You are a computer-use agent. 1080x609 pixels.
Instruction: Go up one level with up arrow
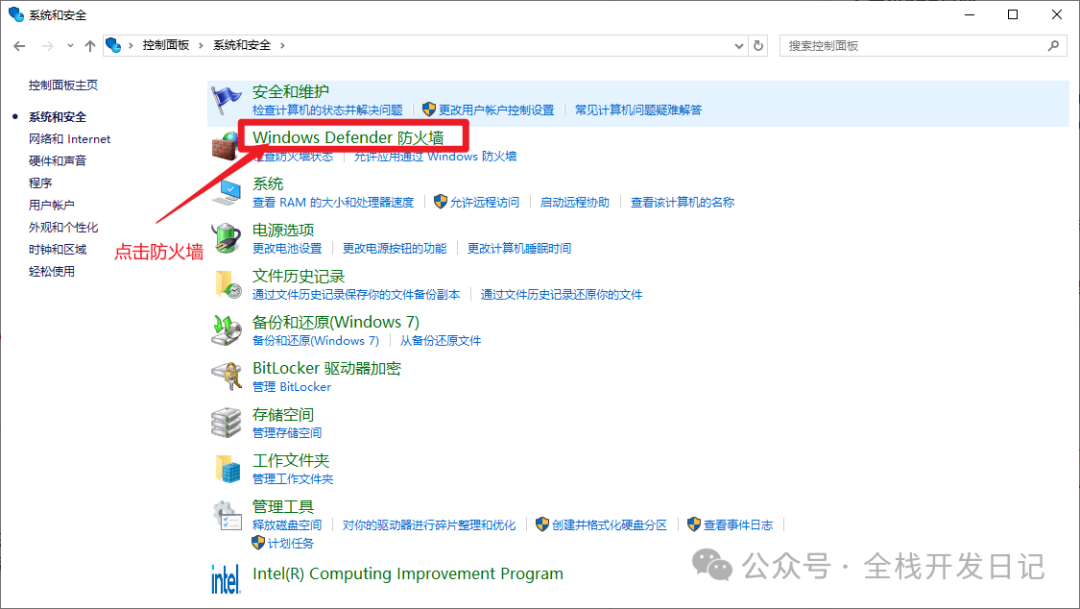tap(90, 45)
